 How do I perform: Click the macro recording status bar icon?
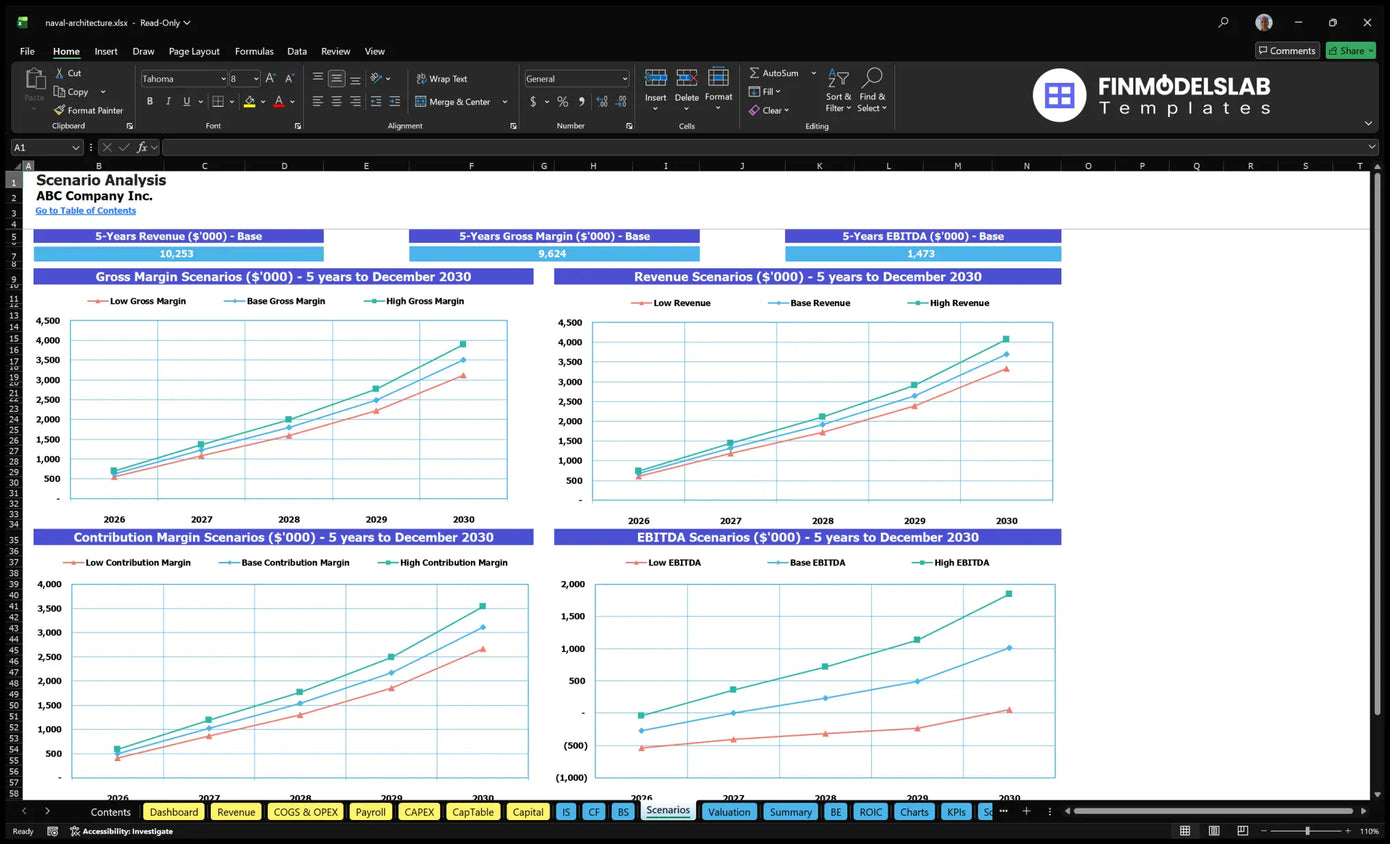[52, 831]
